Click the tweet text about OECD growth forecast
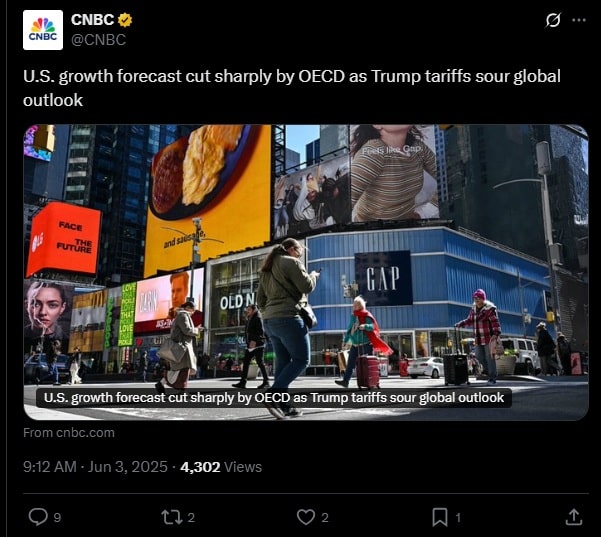Screen dimensions: 601x537 [x=292, y=88]
